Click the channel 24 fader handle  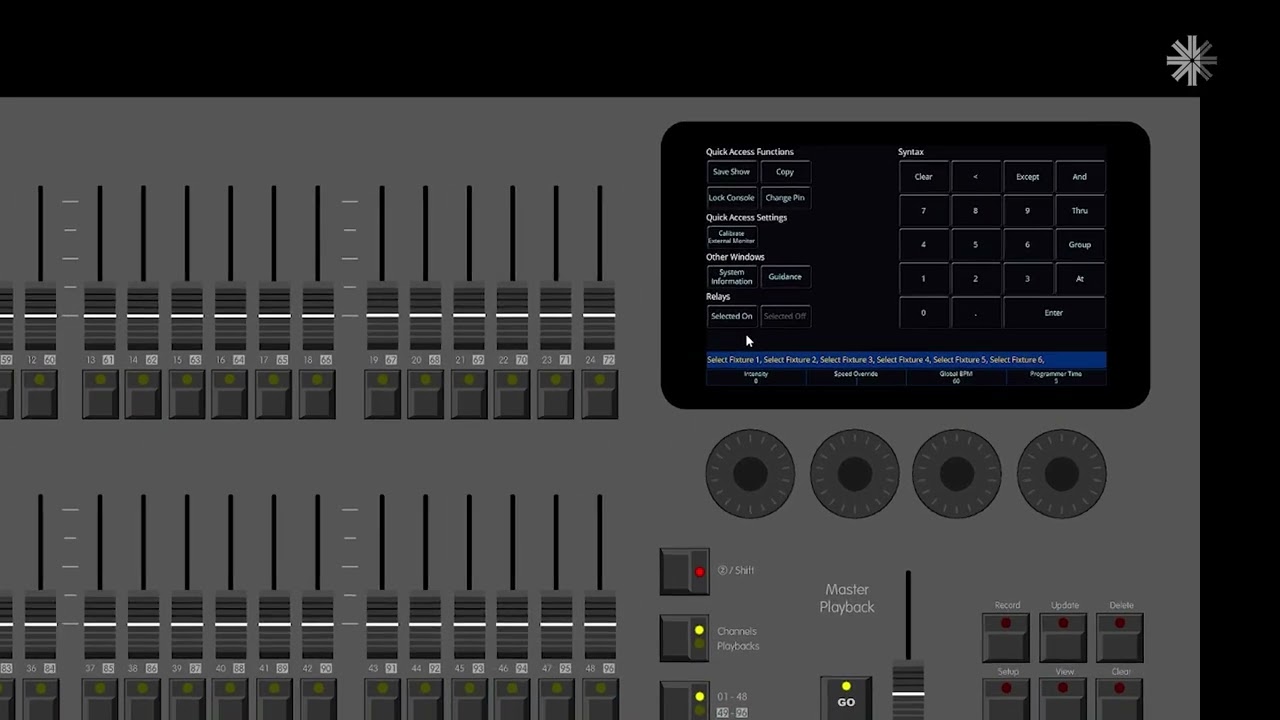point(599,316)
